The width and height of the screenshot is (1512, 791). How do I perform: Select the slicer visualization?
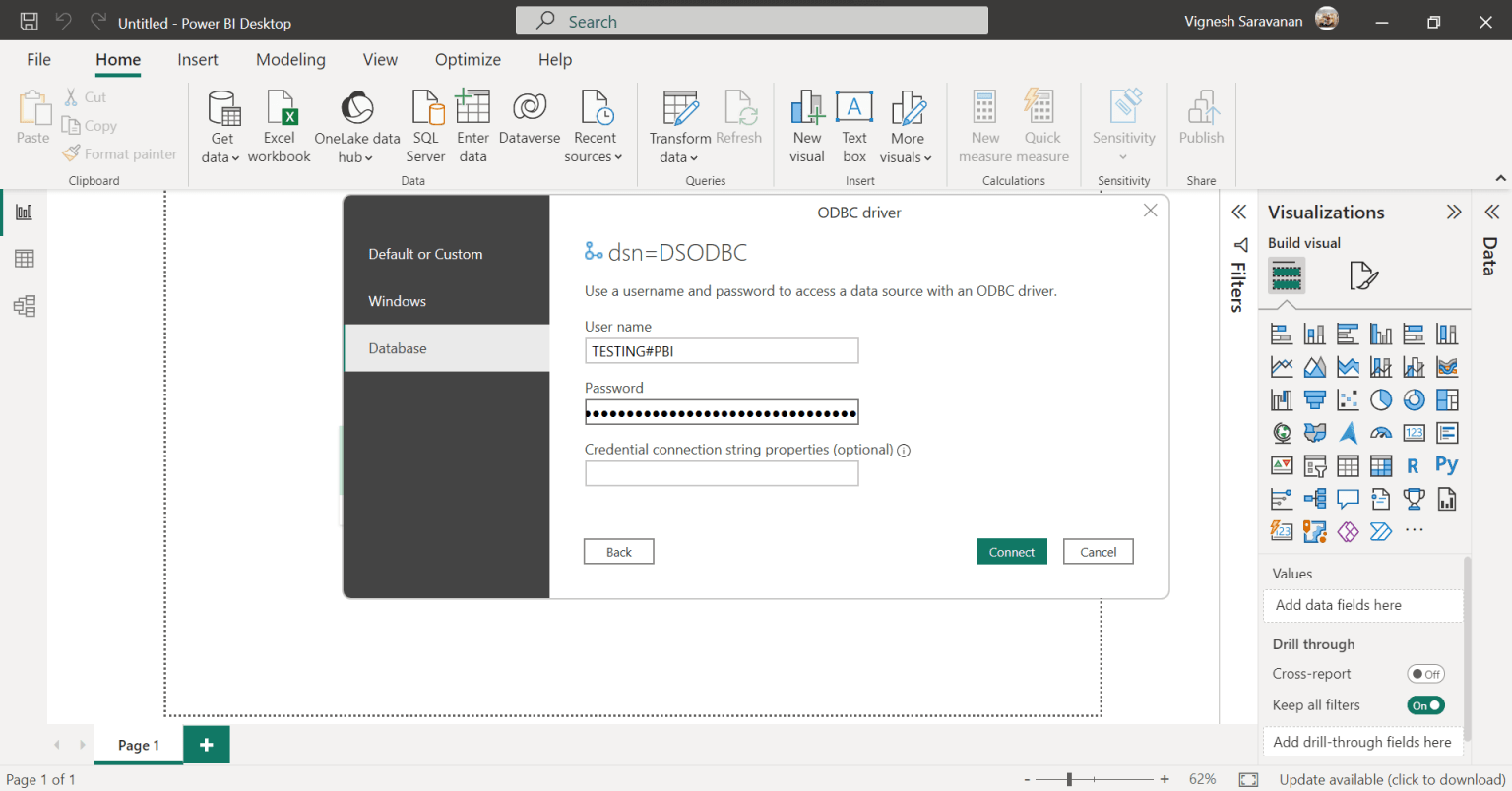(1315, 465)
